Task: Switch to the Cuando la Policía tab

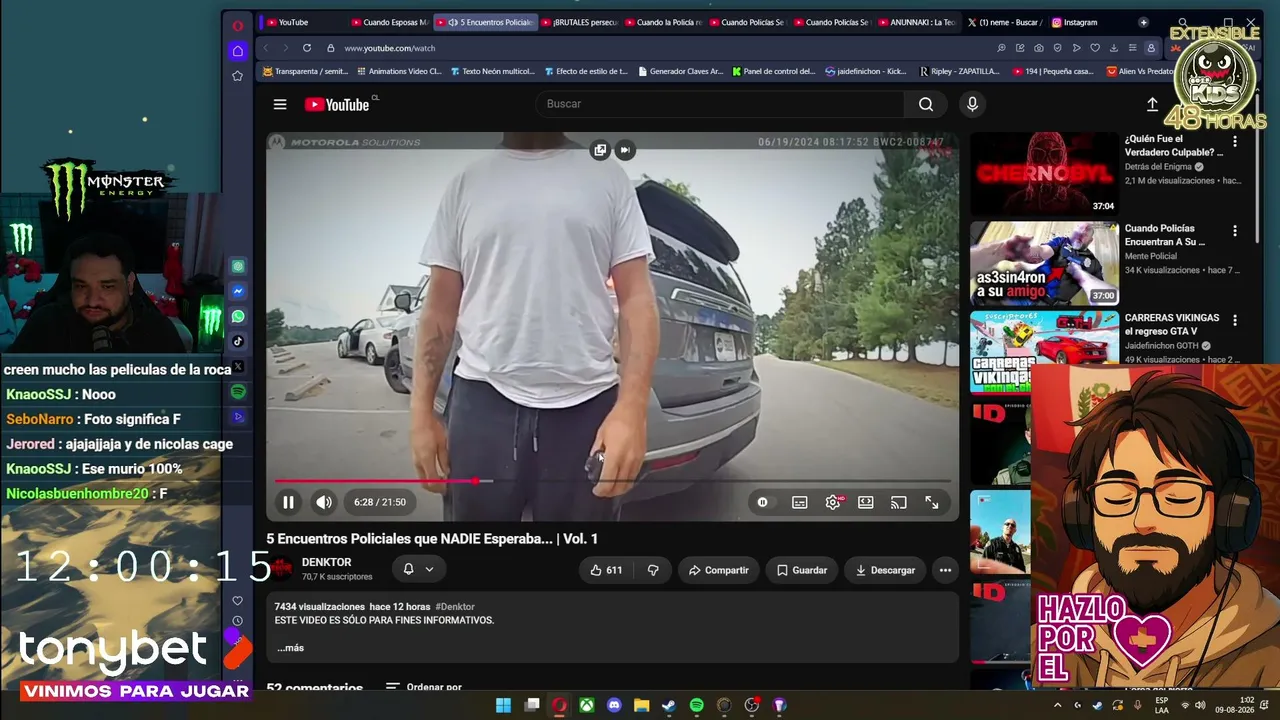Action: click(x=663, y=22)
